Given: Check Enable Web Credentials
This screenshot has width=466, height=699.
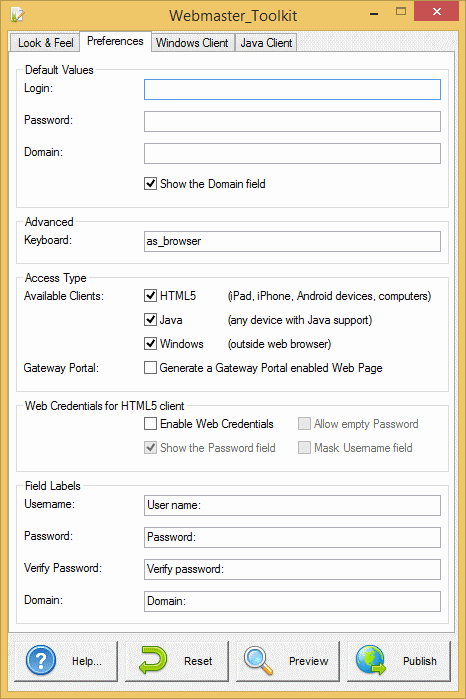Looking at the screenshot, I should tap(150, 424).
